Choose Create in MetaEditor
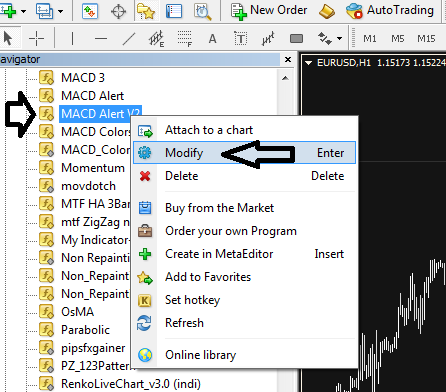446x392 pixels. click(x=244, y=254)
